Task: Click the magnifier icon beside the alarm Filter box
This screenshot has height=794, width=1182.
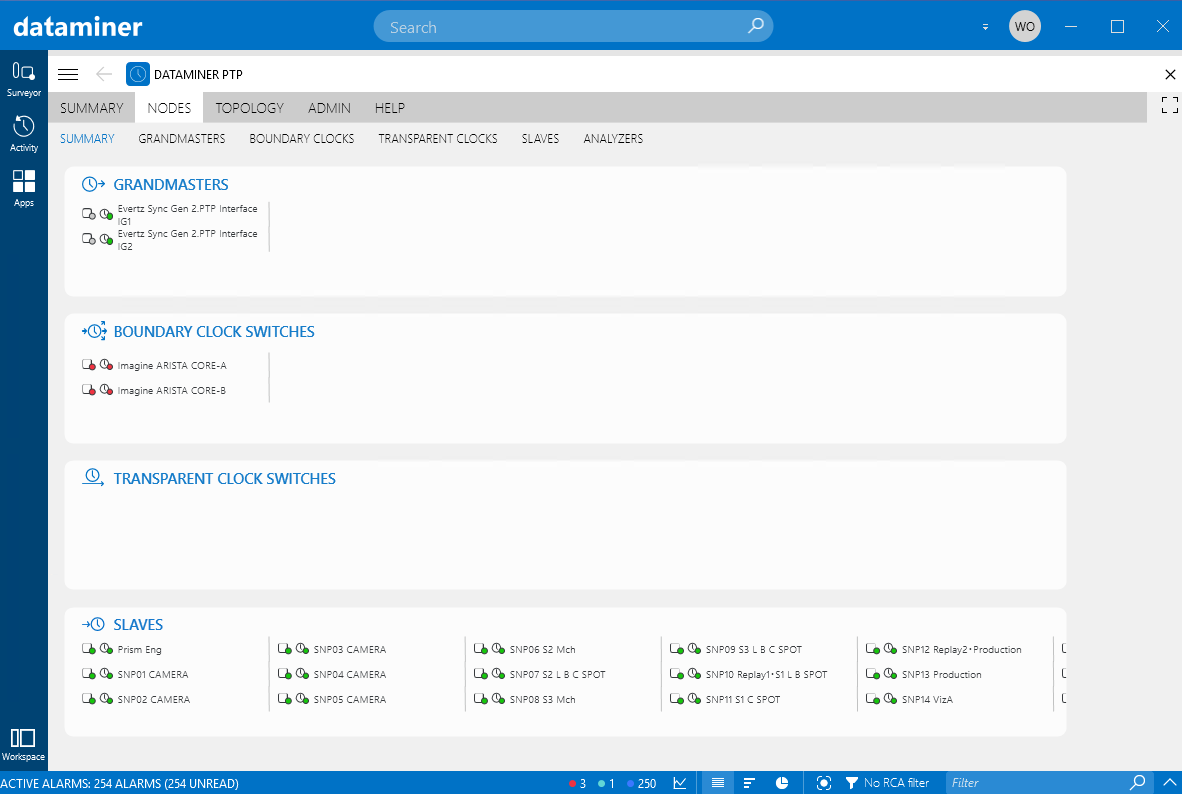Action: point(1138,782)
